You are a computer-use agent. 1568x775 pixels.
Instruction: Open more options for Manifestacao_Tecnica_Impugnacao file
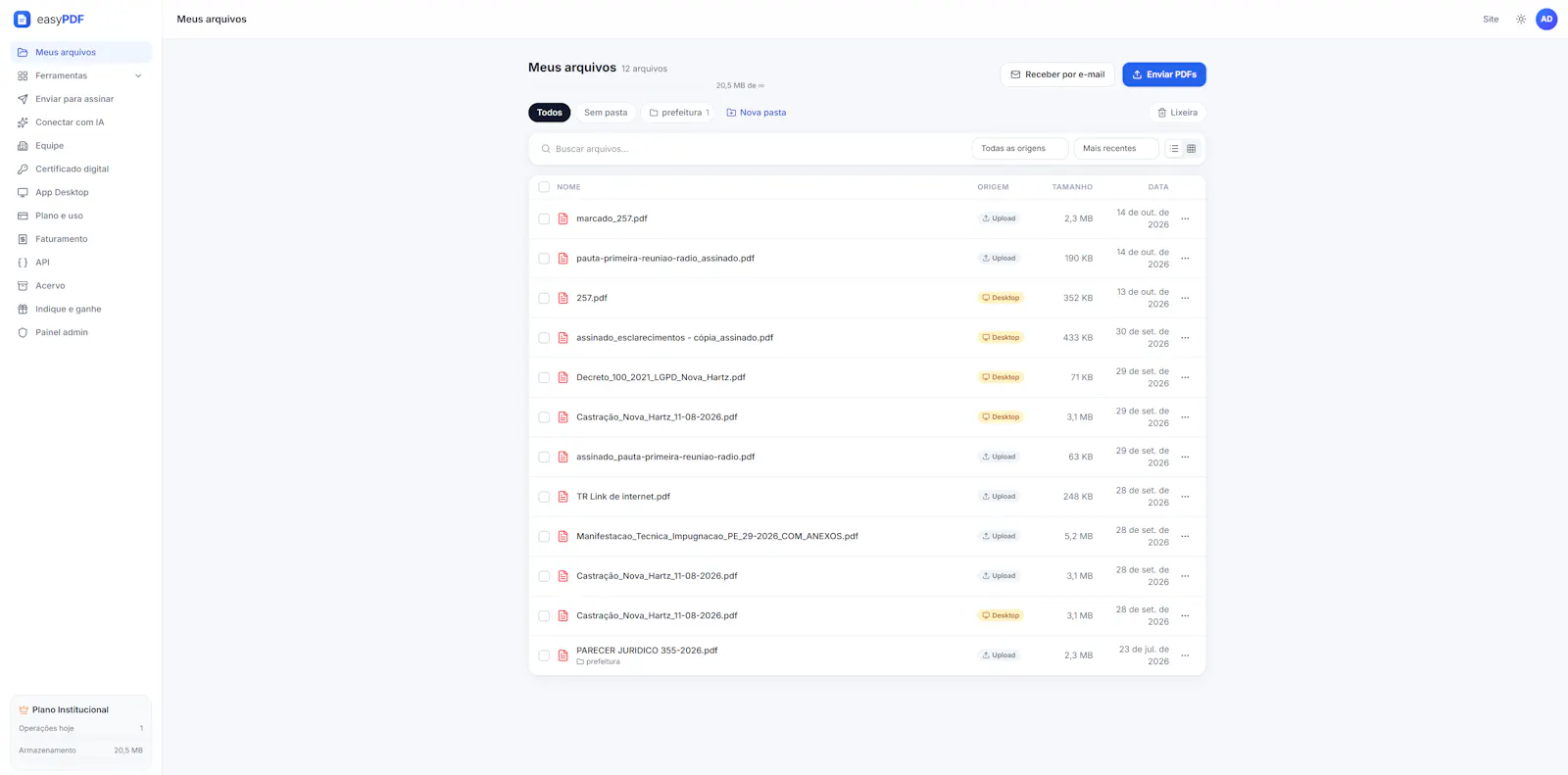(1185, 537)
